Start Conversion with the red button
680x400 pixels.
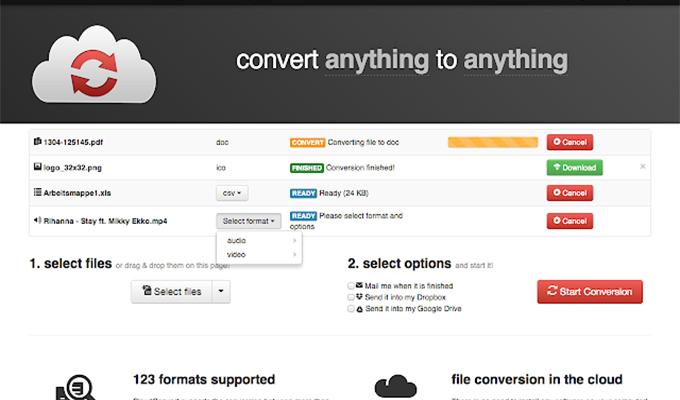pyautogui.click(x=590, y=292)
